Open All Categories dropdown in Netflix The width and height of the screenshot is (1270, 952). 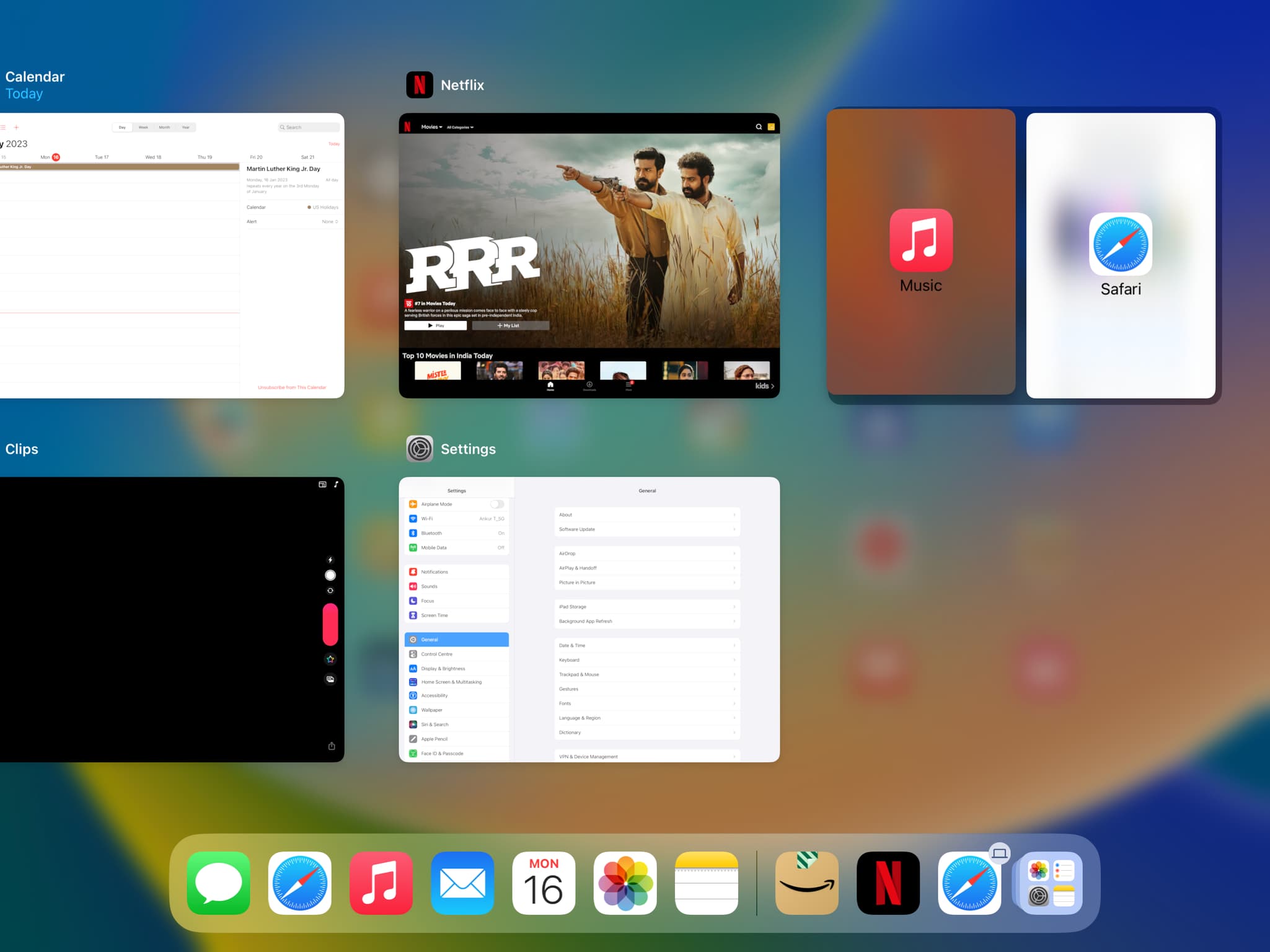click(x=460, y=127)
